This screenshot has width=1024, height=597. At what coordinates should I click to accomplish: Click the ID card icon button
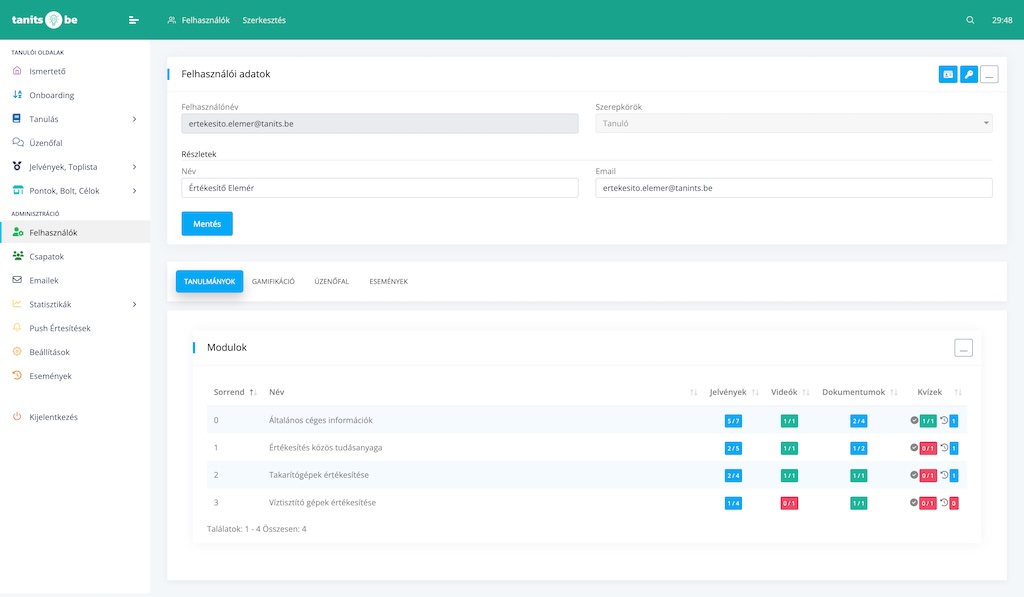tap(947, 74)
